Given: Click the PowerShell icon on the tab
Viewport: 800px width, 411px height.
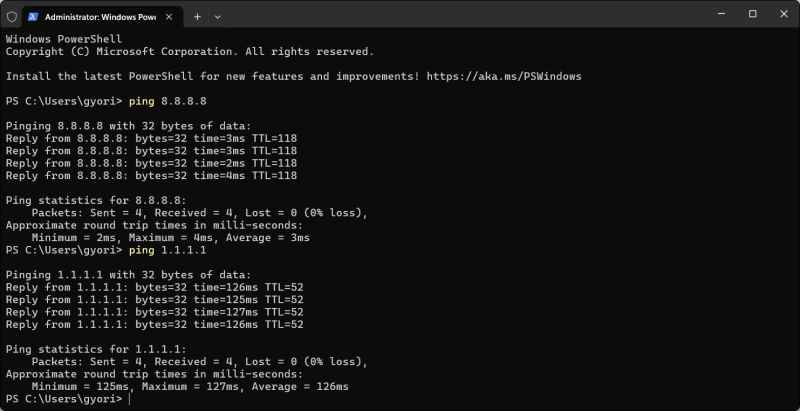Looking at the screenshot, I should click(x=33, y=17).
